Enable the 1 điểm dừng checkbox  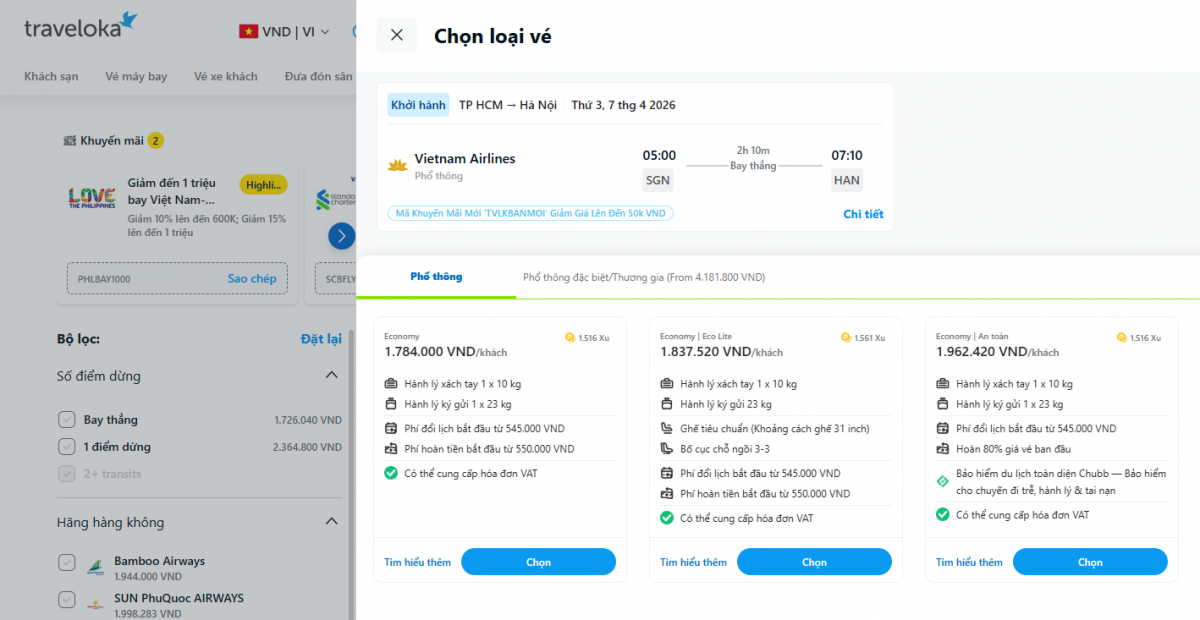click(x=66, y=447)
